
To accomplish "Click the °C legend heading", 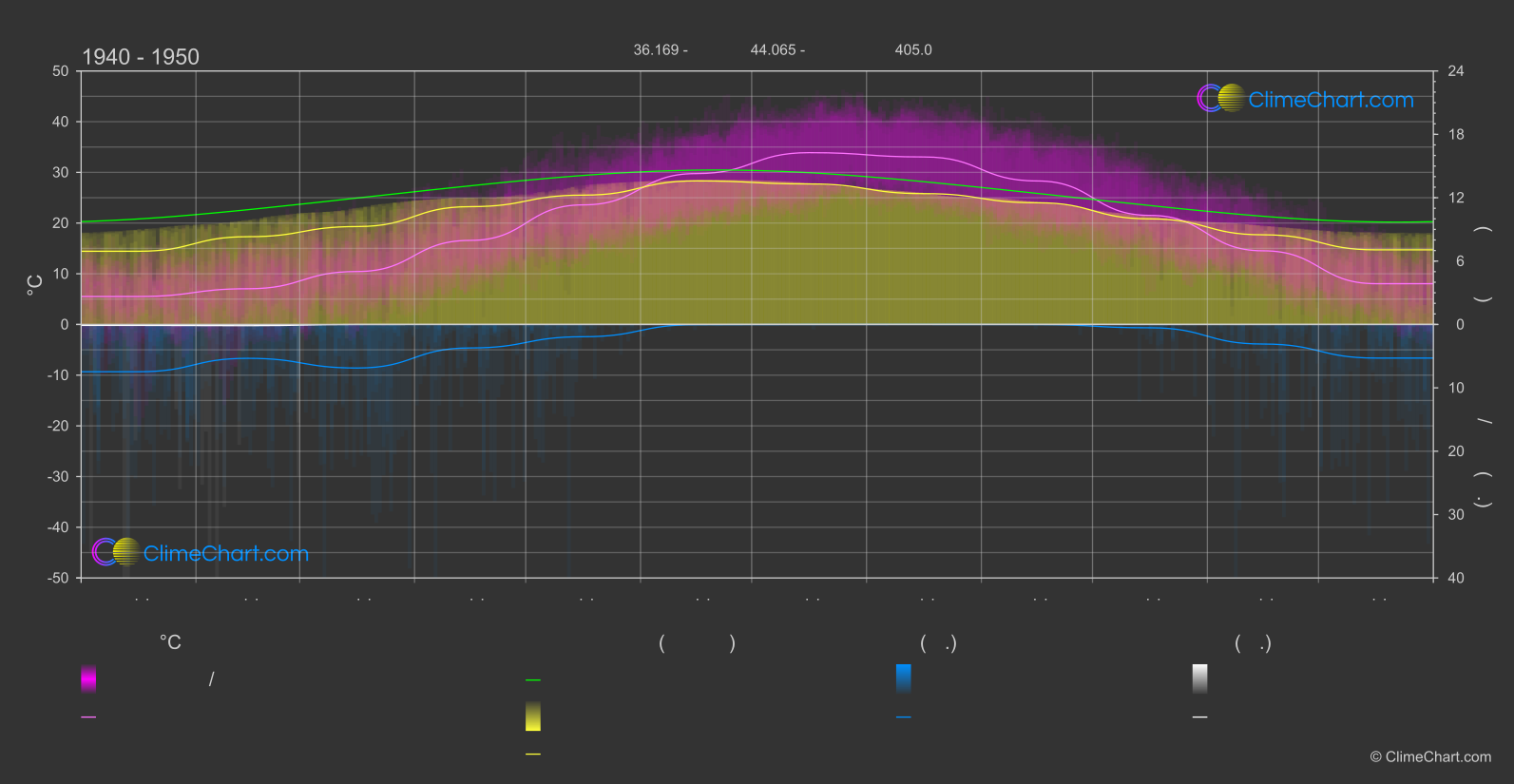I will pyautogui.click(x=170, y=643).
